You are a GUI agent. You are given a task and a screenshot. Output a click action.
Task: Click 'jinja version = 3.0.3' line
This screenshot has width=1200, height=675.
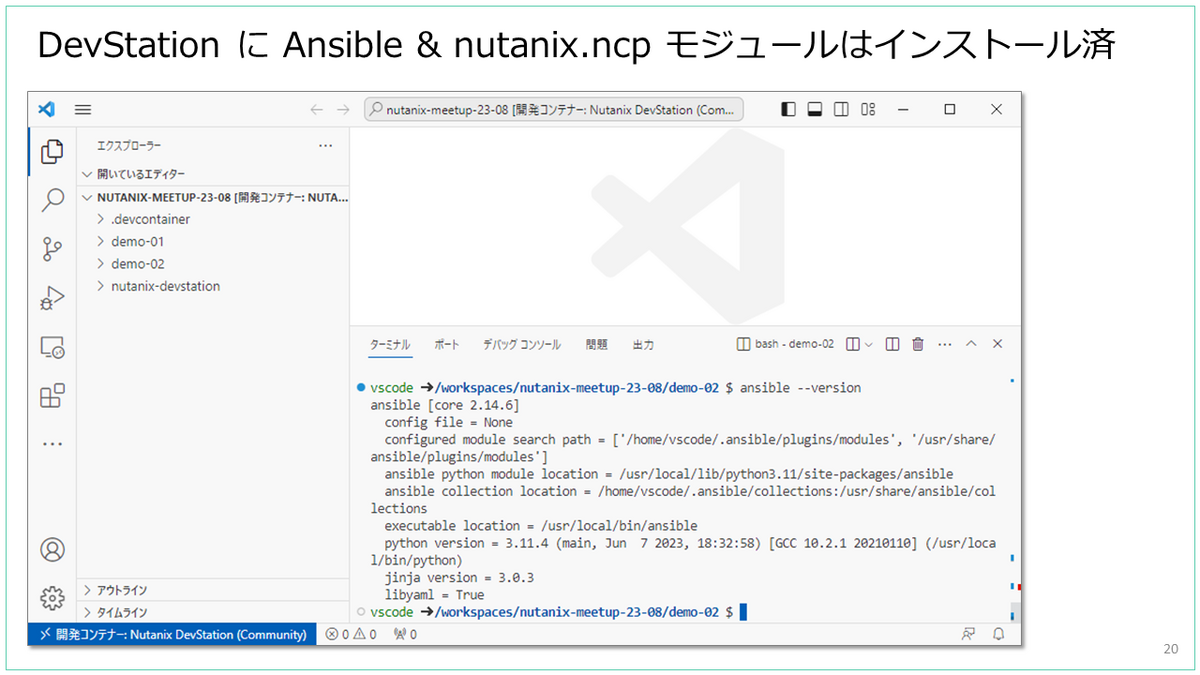coord(460,577)
